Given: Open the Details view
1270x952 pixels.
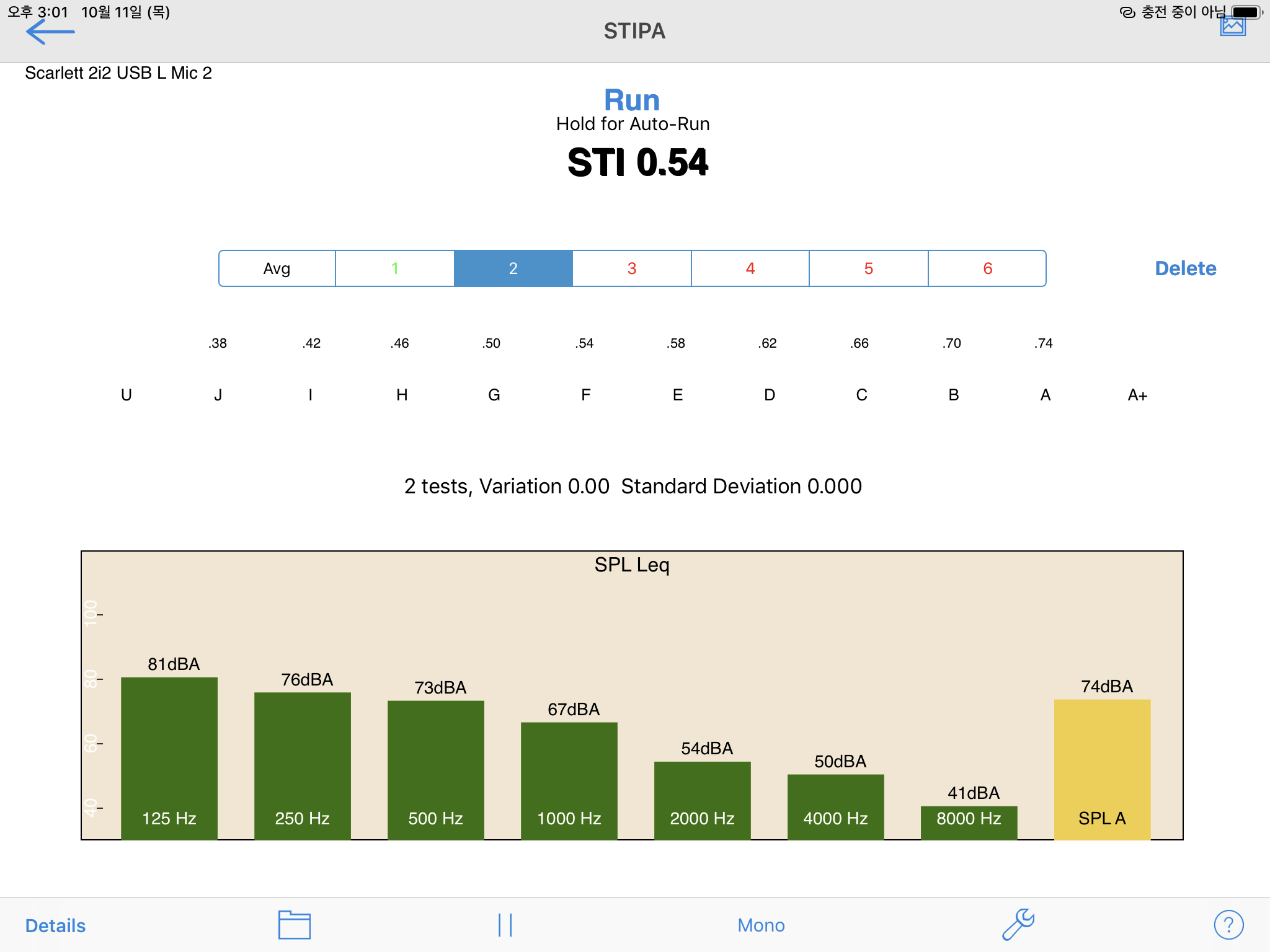Looking at the screenshot, I should pyautogui.click(x=55, y=925).
